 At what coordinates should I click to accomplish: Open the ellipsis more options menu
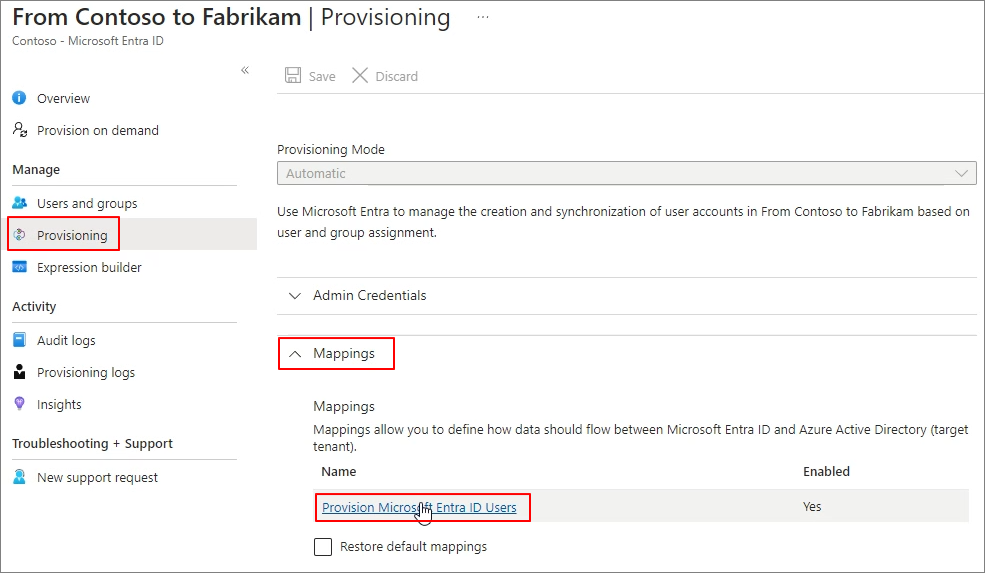pyautogui.click(x=482, y=17)
